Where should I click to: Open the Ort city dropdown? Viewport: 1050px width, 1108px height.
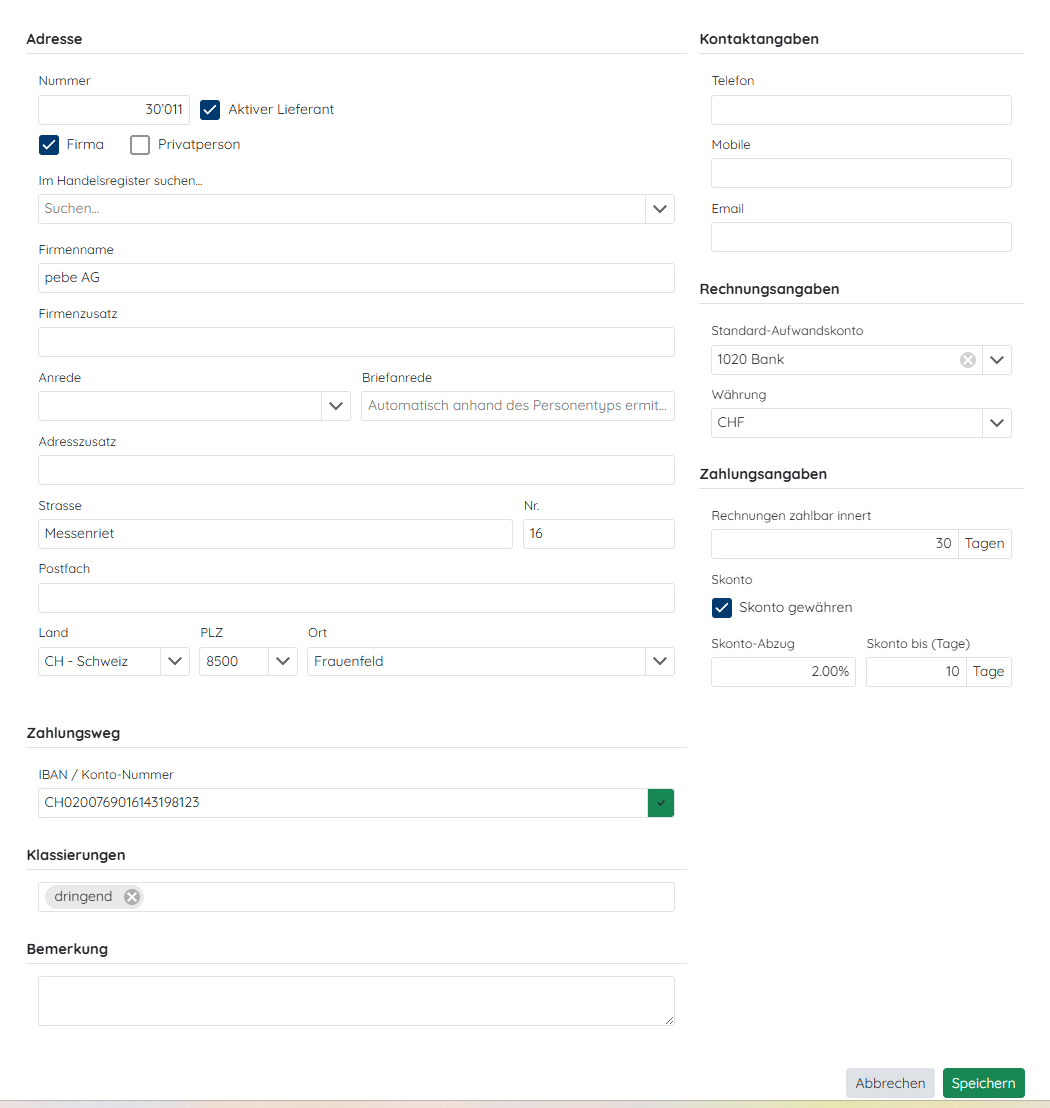(x=660, y=662)
